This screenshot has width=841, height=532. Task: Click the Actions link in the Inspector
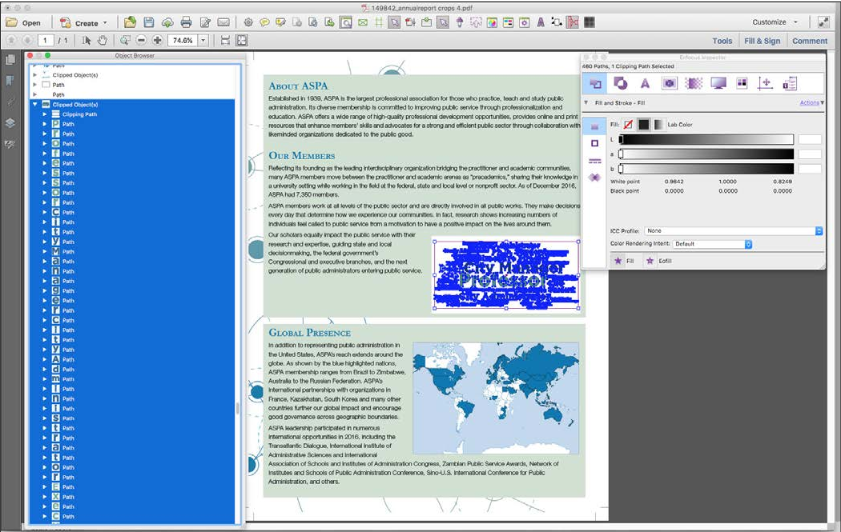[x=810, y=103]
